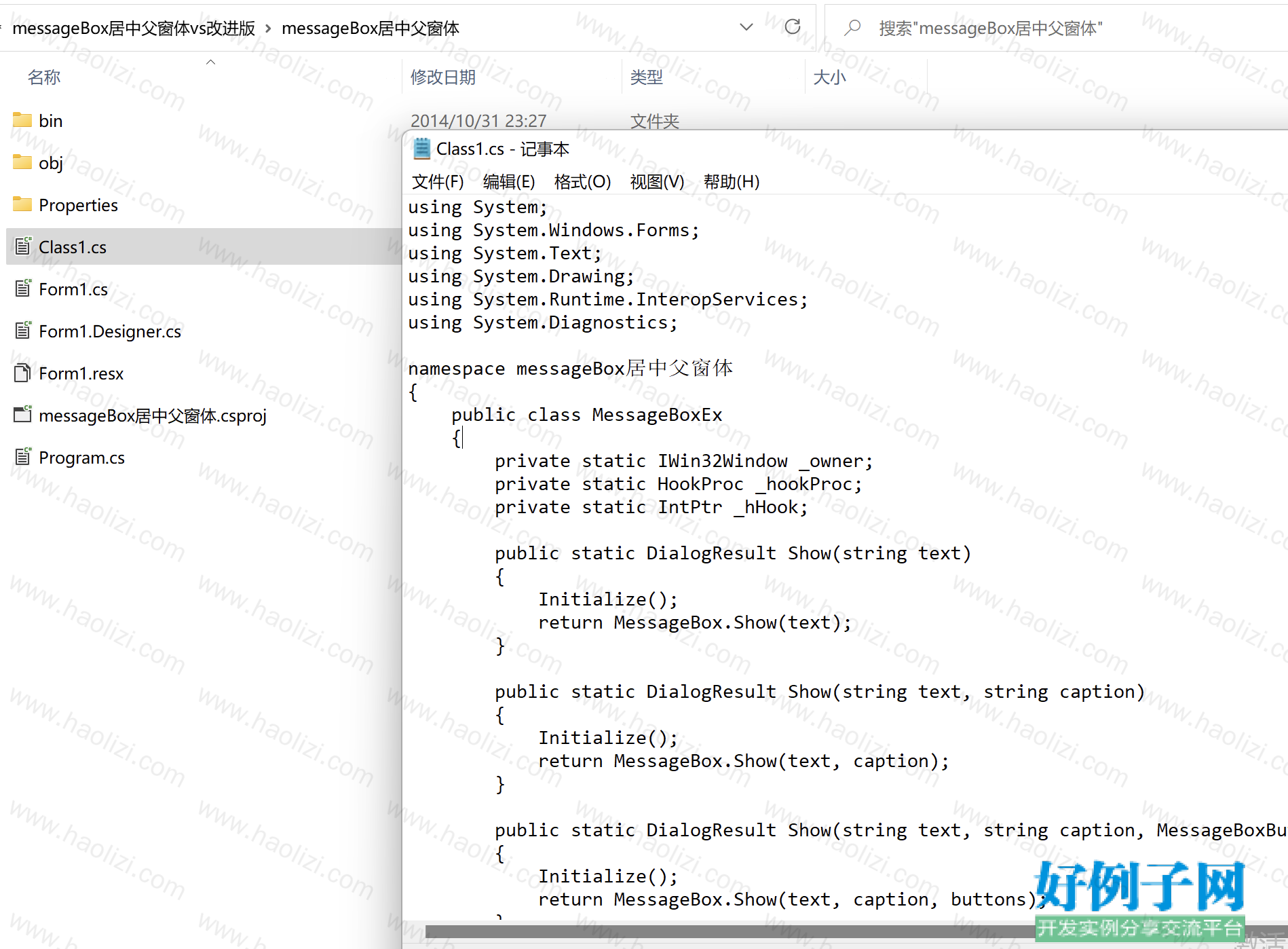Viewport: 1288px width, 949px height.
Task: Click the 2014/10/31 23:27 date cell
Action: click(x=478, y=121)
